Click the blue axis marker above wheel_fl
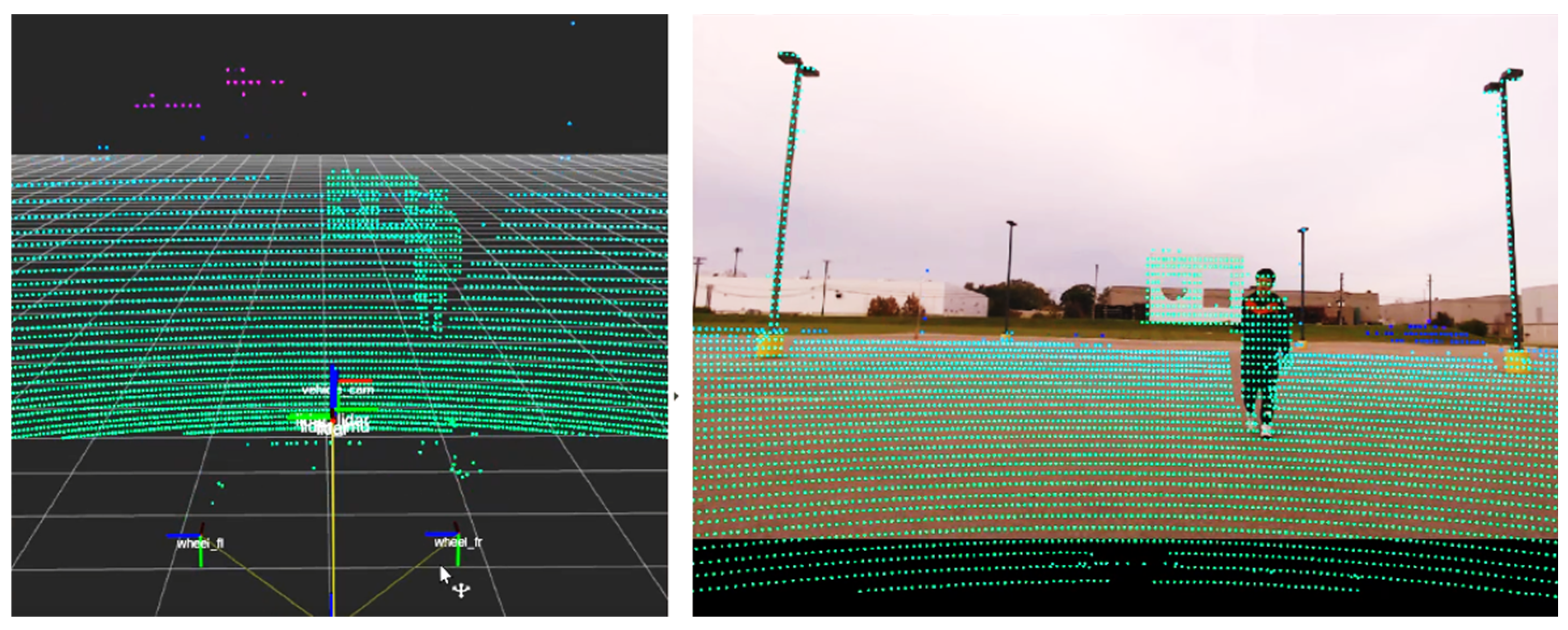This screenshot has width=1568, height=630. (183, 536)
